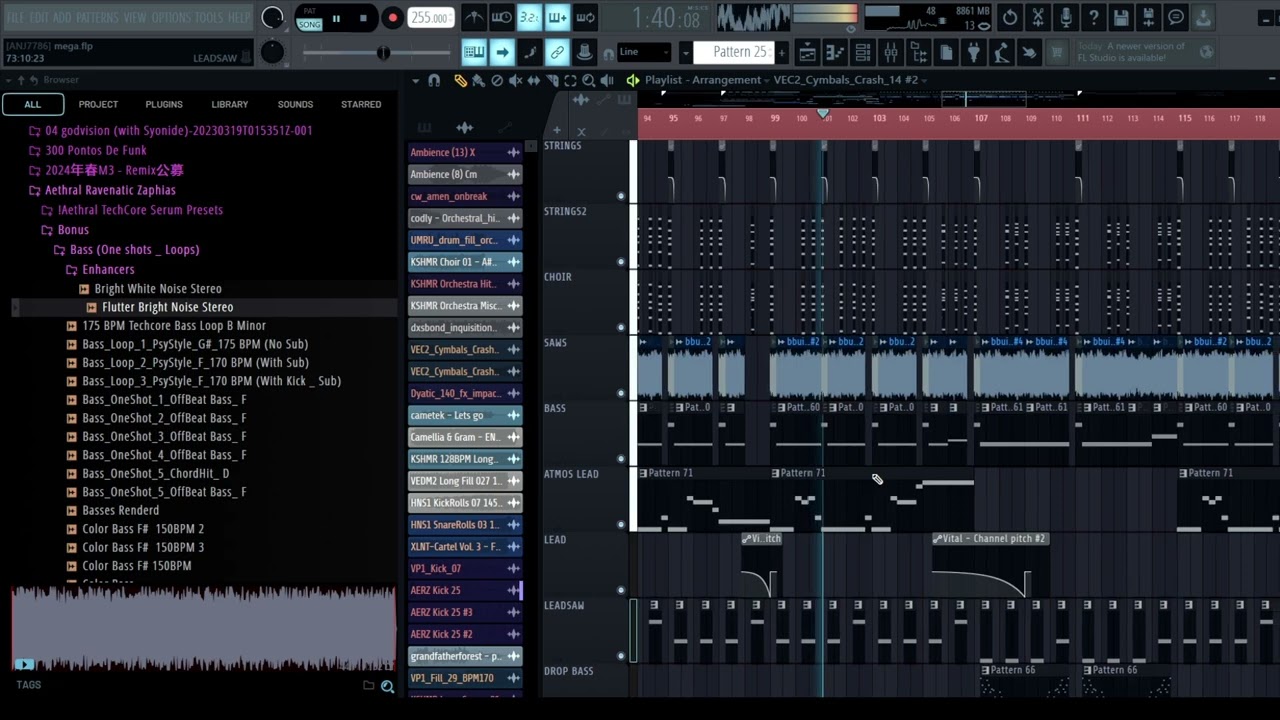
Task: Select the Mute tool in playlist
Action: point(515,80)
